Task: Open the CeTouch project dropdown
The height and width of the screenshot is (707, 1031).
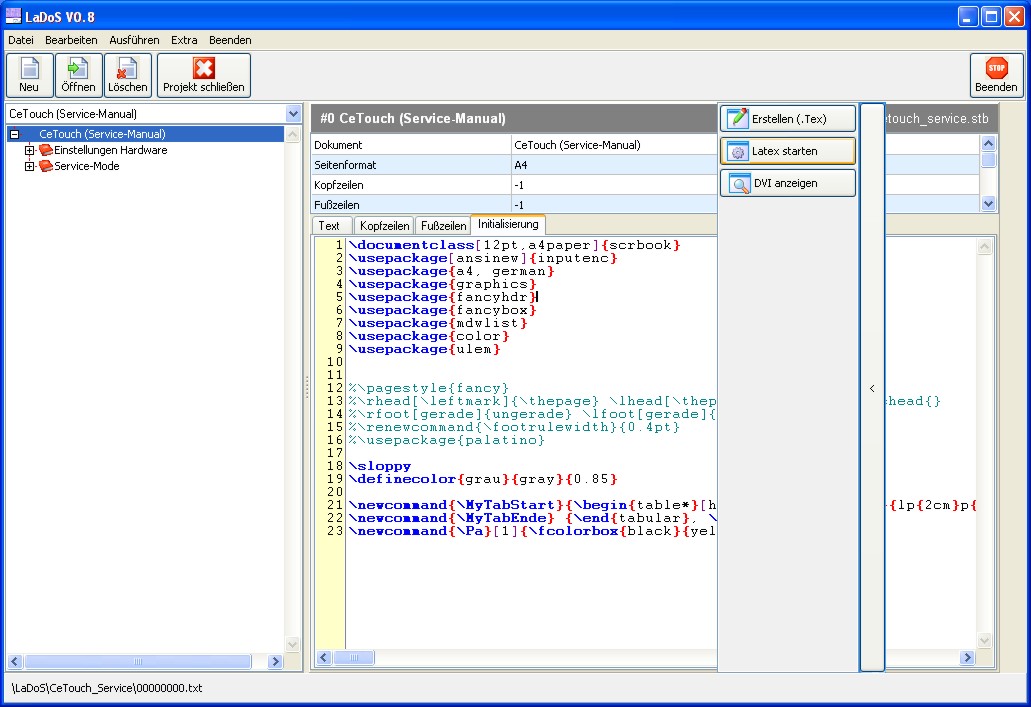Action: coord(293,114)
